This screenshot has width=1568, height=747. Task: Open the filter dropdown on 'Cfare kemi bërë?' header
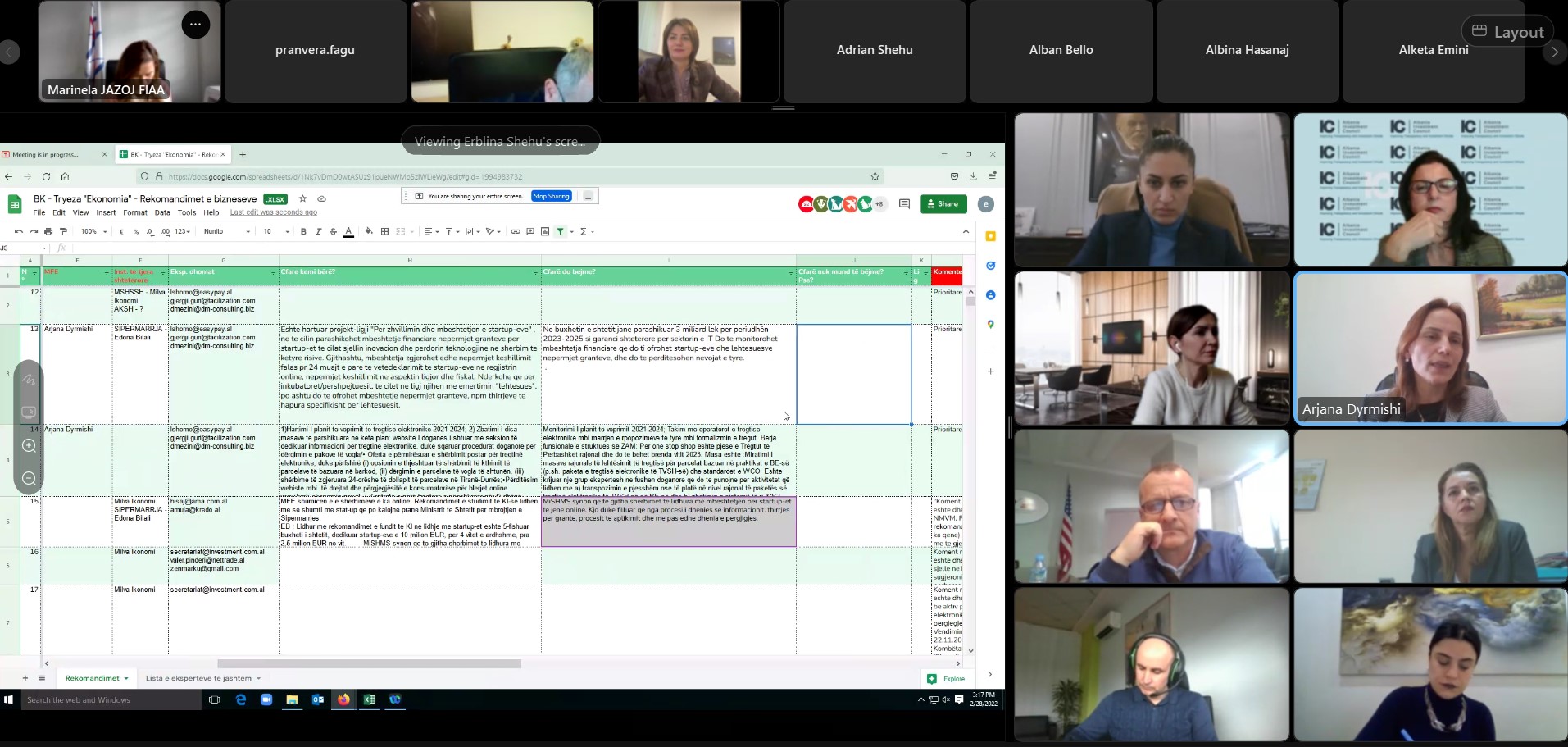(535, 272)
